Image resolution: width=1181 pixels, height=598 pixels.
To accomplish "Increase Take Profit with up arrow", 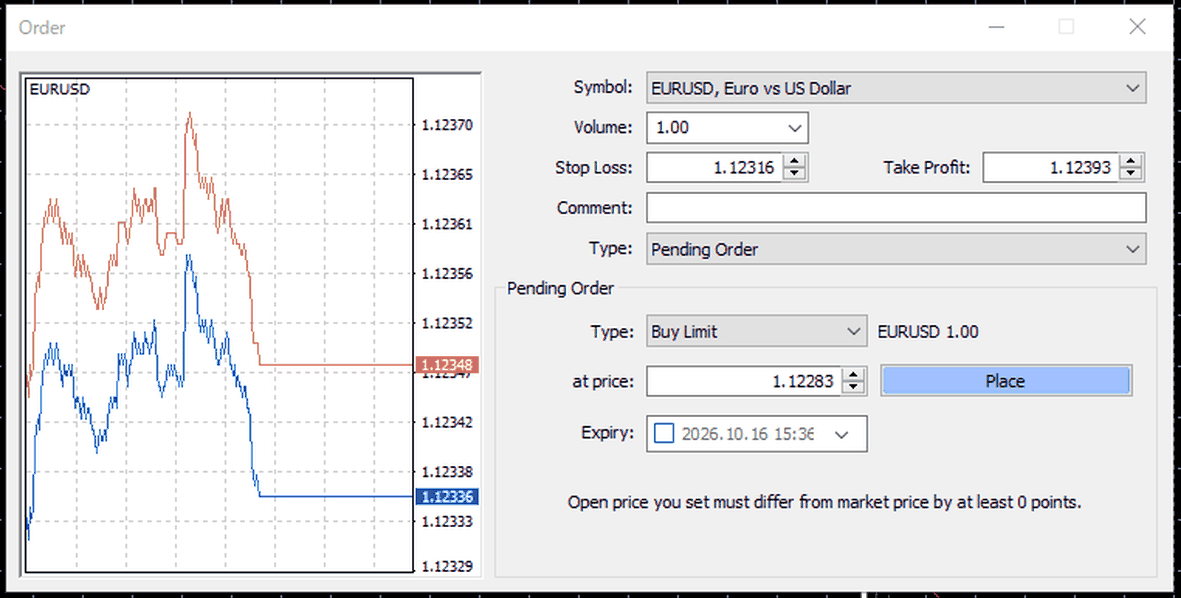I will pos(1131,160).
